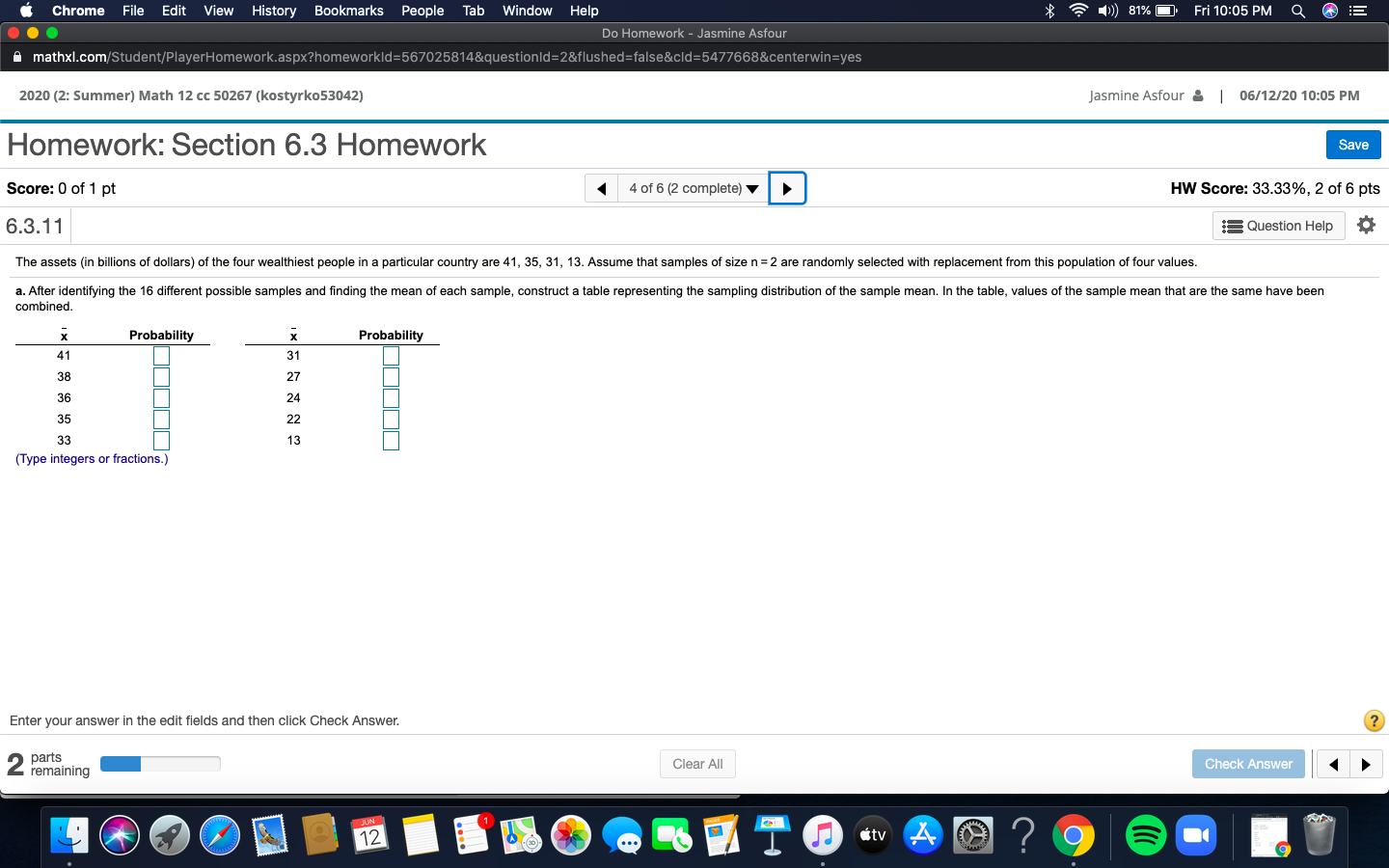1389x868 pixels.
Task: Click the Save button
Action: [x=1353, y=144]
